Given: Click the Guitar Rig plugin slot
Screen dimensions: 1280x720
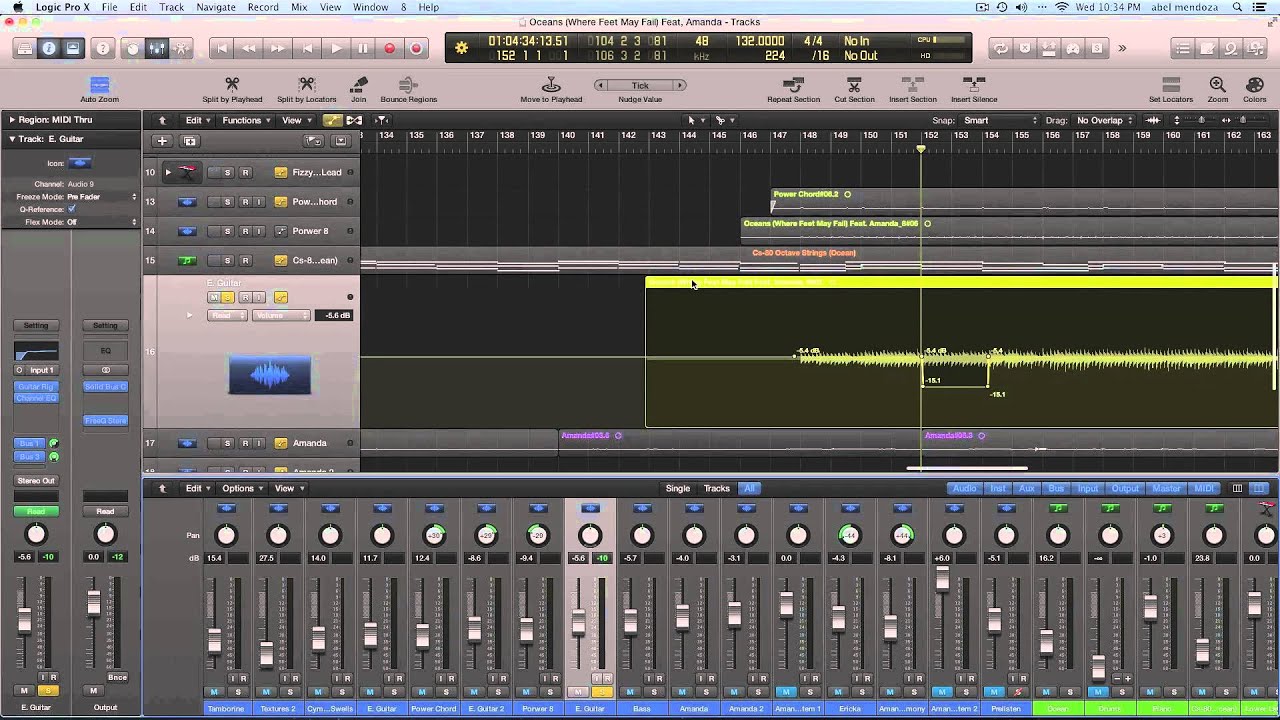Looking at the screenshot, I should (36, 386).
